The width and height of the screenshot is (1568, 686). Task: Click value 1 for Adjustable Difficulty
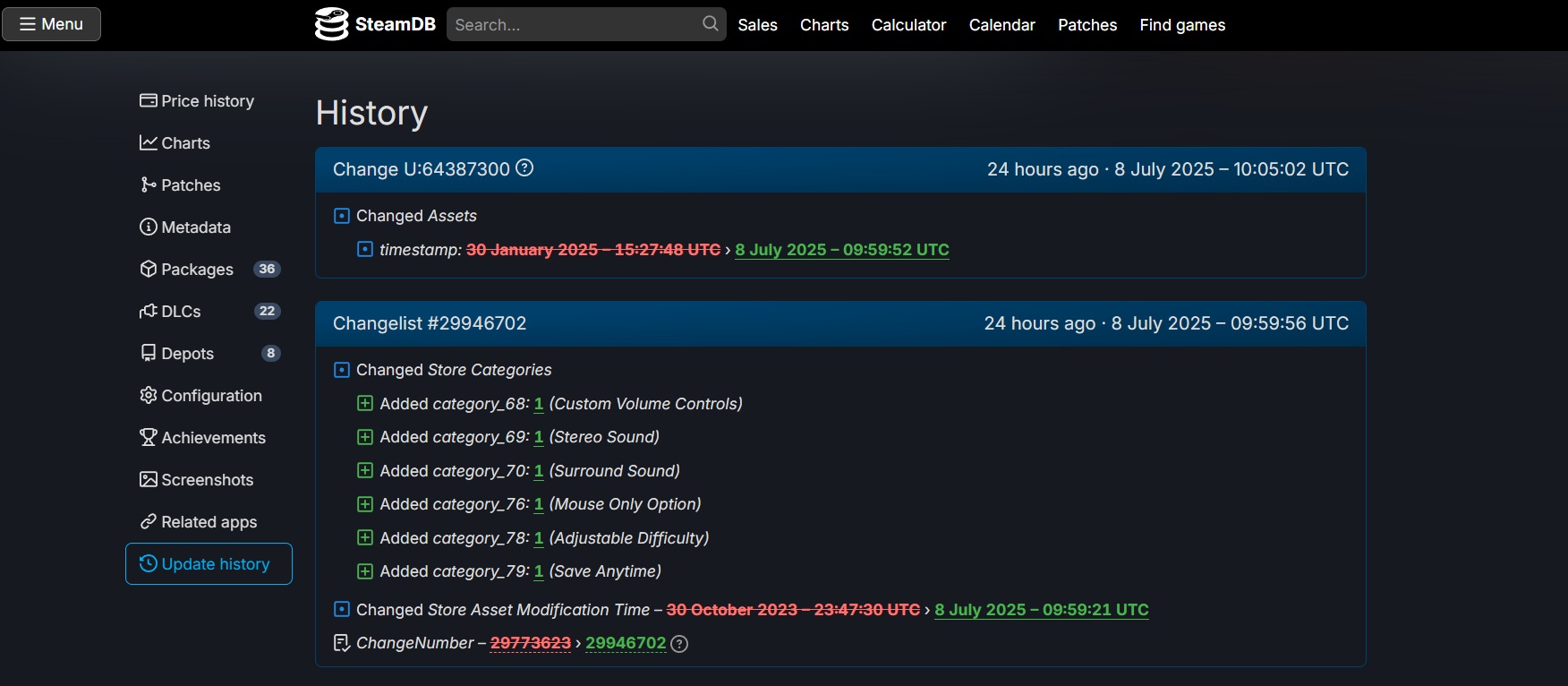click(539, 538)
